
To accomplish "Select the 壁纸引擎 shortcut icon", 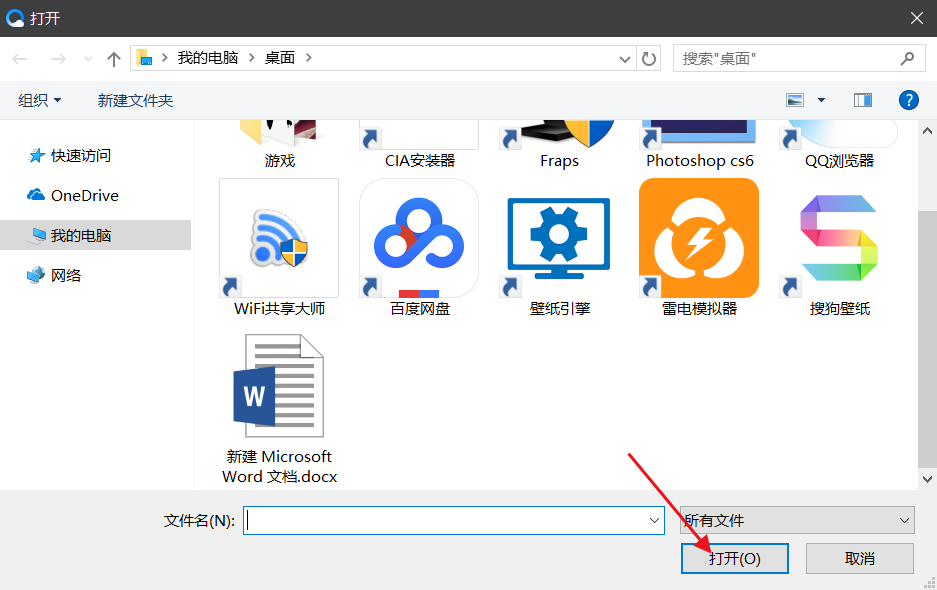I will tap(559, 238).
